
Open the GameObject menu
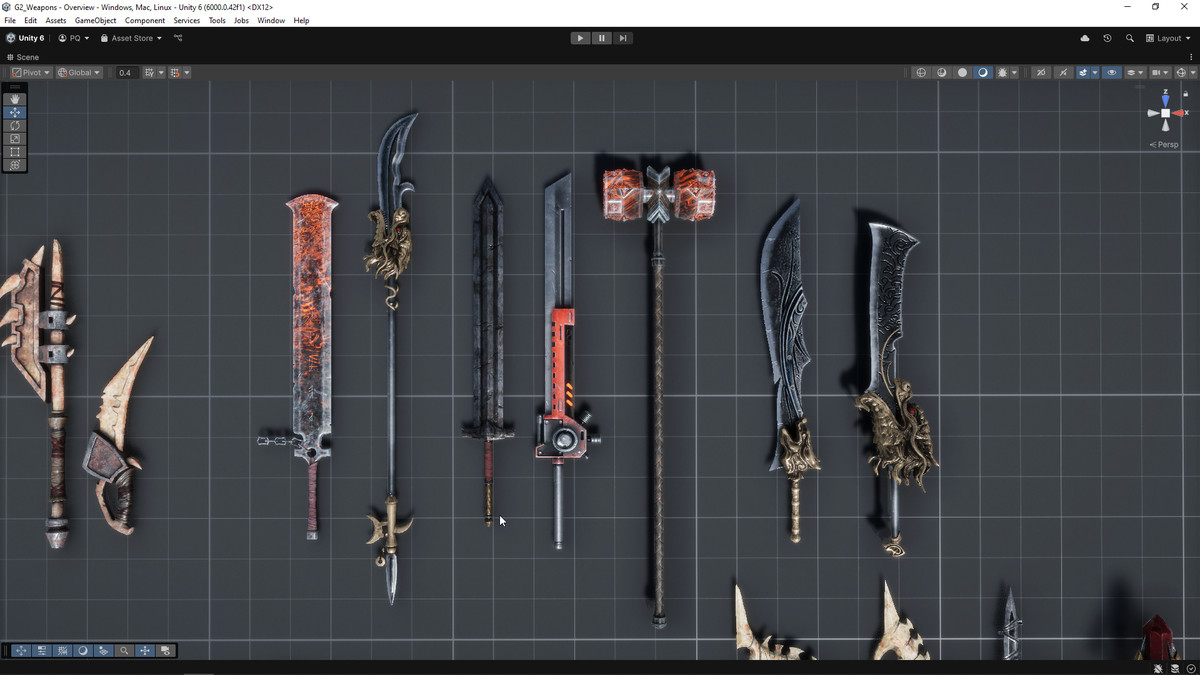coord(95,20)
